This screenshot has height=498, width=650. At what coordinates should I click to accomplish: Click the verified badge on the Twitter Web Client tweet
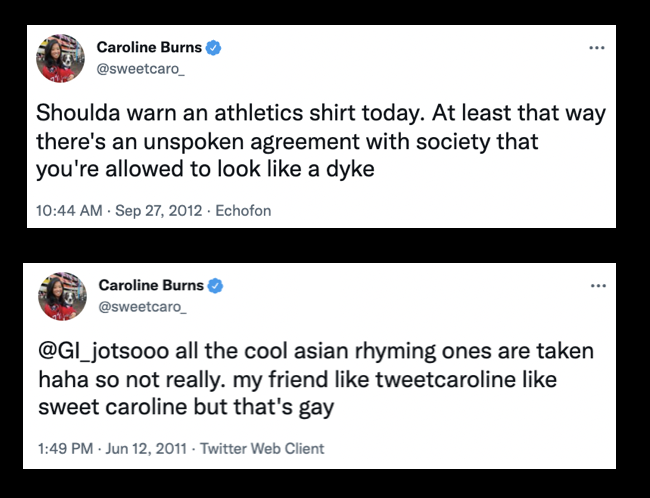click(x=216, y=286)
